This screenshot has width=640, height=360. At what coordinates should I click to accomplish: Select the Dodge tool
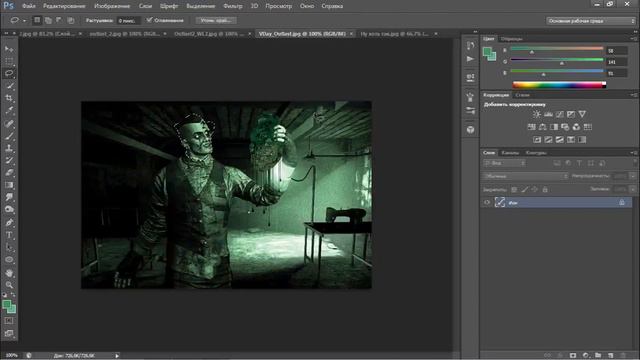pos(9,210)
